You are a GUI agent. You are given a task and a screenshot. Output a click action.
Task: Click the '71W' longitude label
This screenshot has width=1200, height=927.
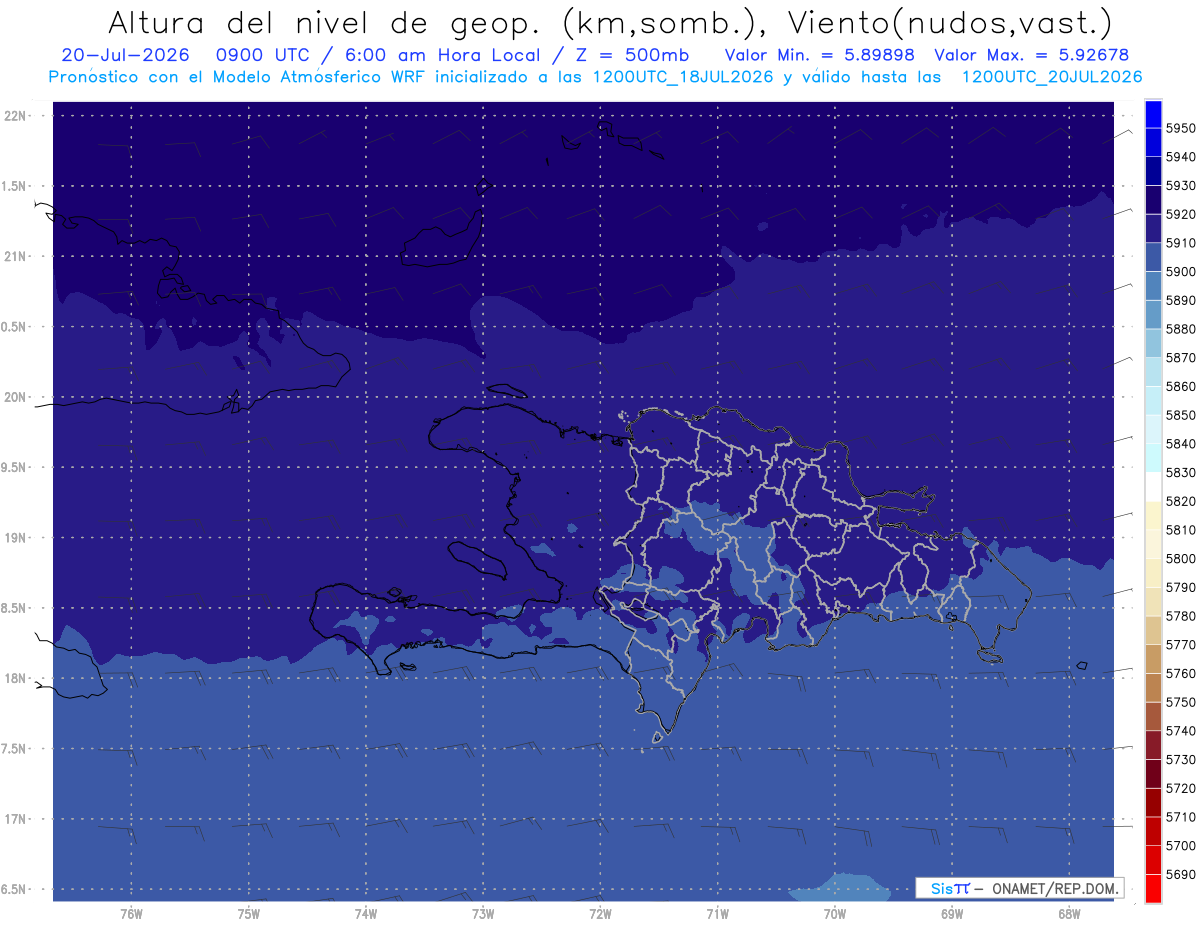(717, 914)
